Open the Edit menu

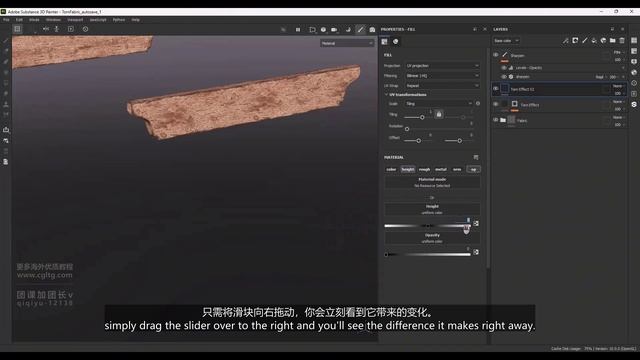pyautogui.click(x=19, y=20)
